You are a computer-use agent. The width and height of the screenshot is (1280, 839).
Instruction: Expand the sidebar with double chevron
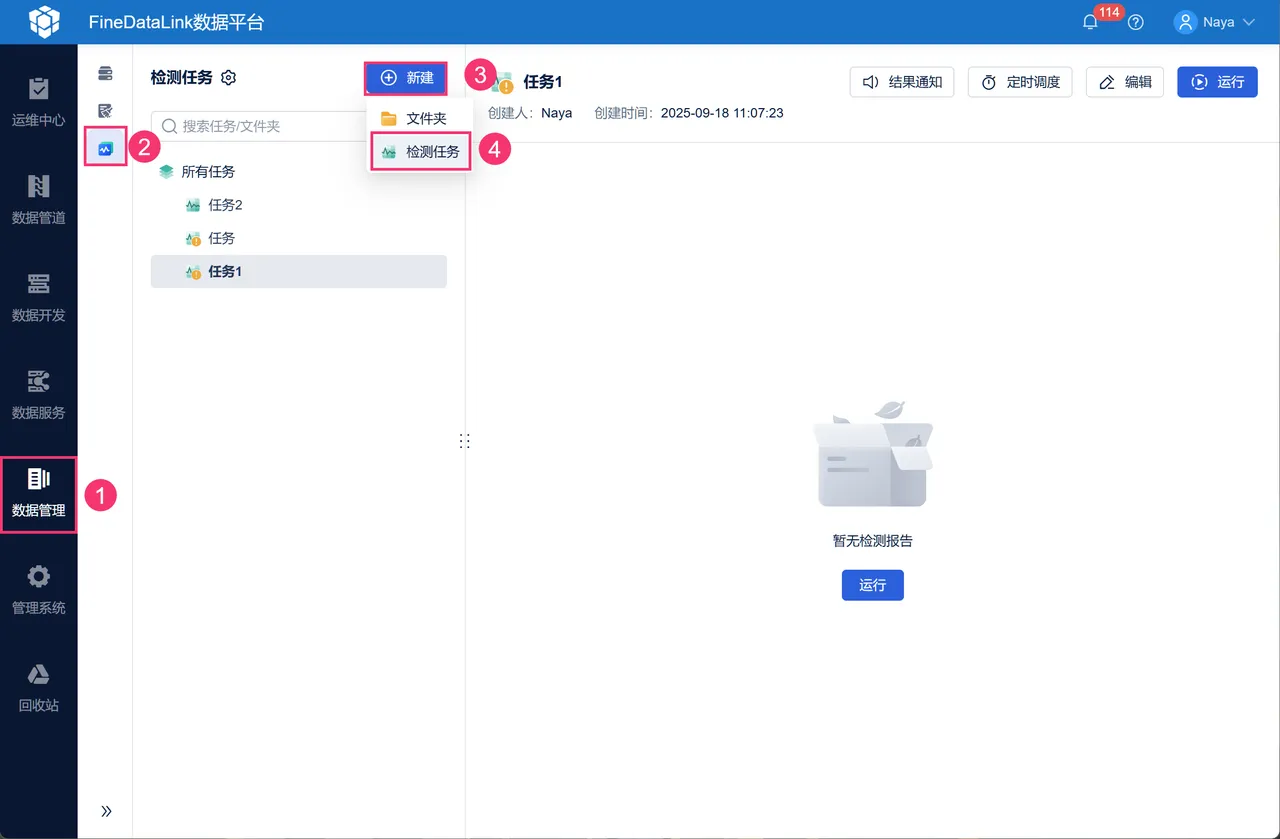106,811
